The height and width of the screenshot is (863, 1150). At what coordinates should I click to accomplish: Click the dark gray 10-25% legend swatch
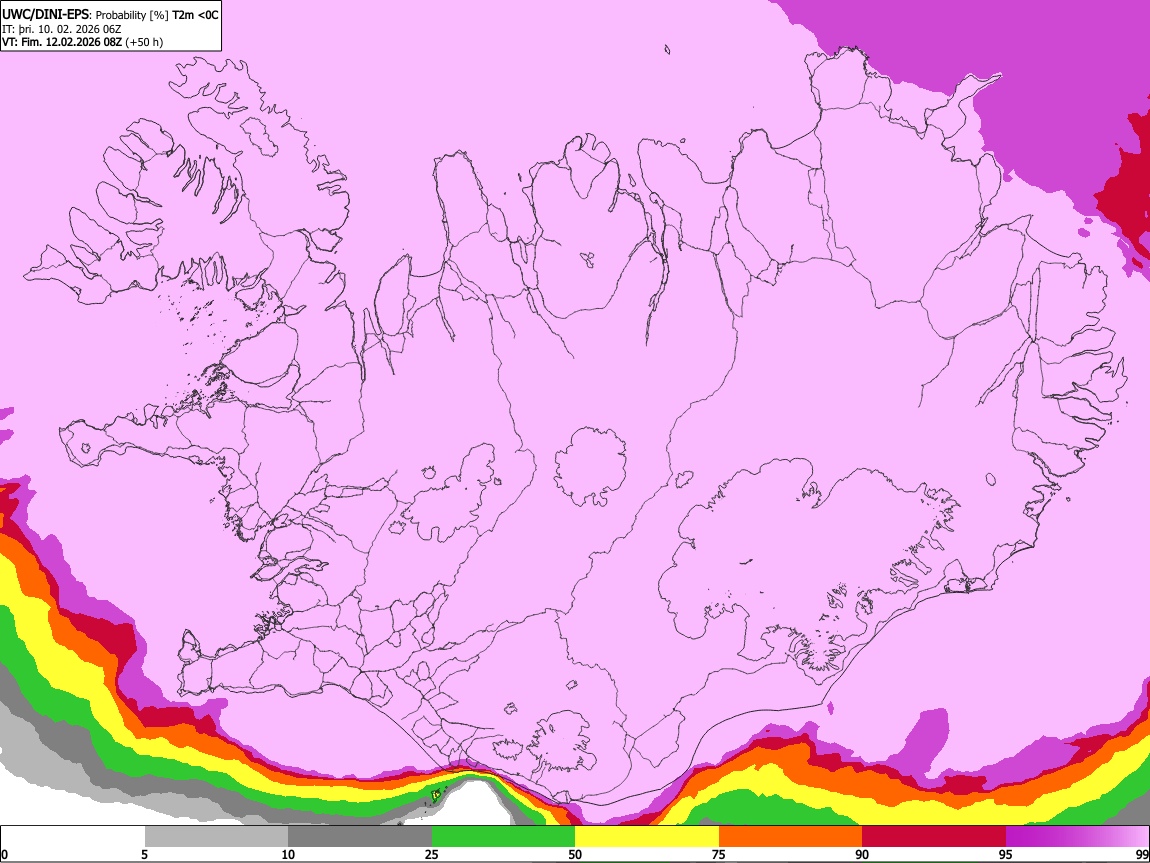360,837
